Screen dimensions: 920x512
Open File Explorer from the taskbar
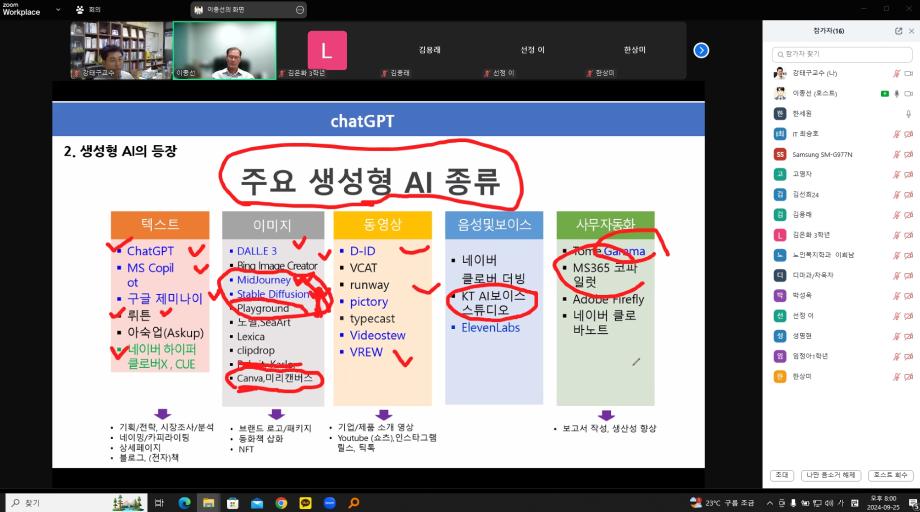(x=208, y=503)
